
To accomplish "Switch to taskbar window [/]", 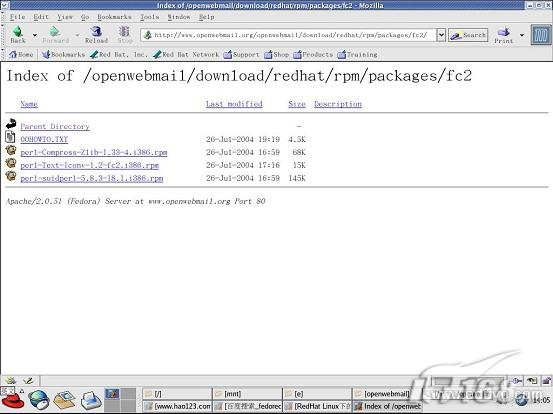I will (x=177, y=394).
